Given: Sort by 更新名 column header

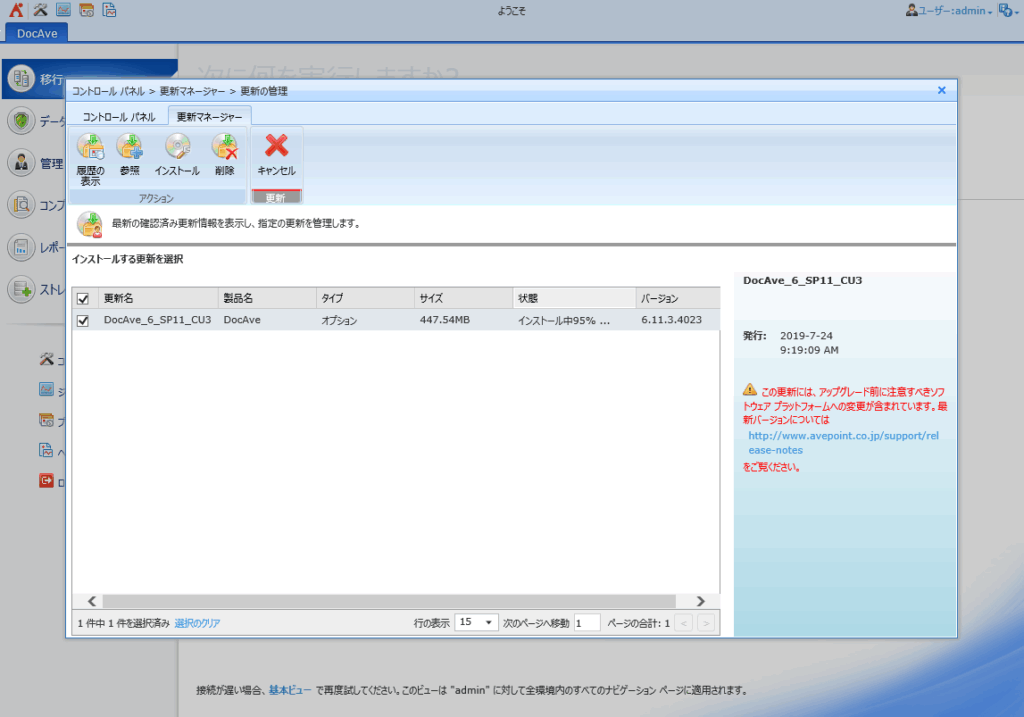Looking at the screenshot, I should (159, 298).
